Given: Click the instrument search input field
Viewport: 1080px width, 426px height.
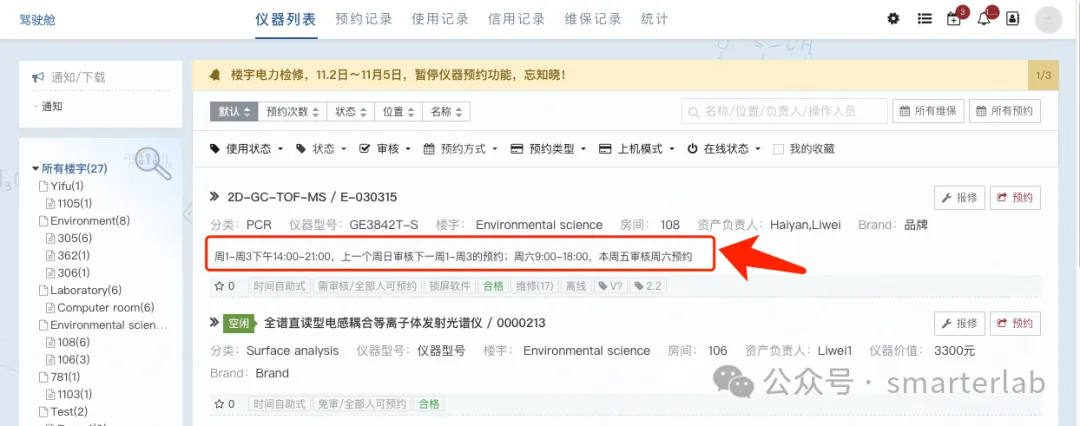Looking at the screenshot, I should click(x=785, y=111).
